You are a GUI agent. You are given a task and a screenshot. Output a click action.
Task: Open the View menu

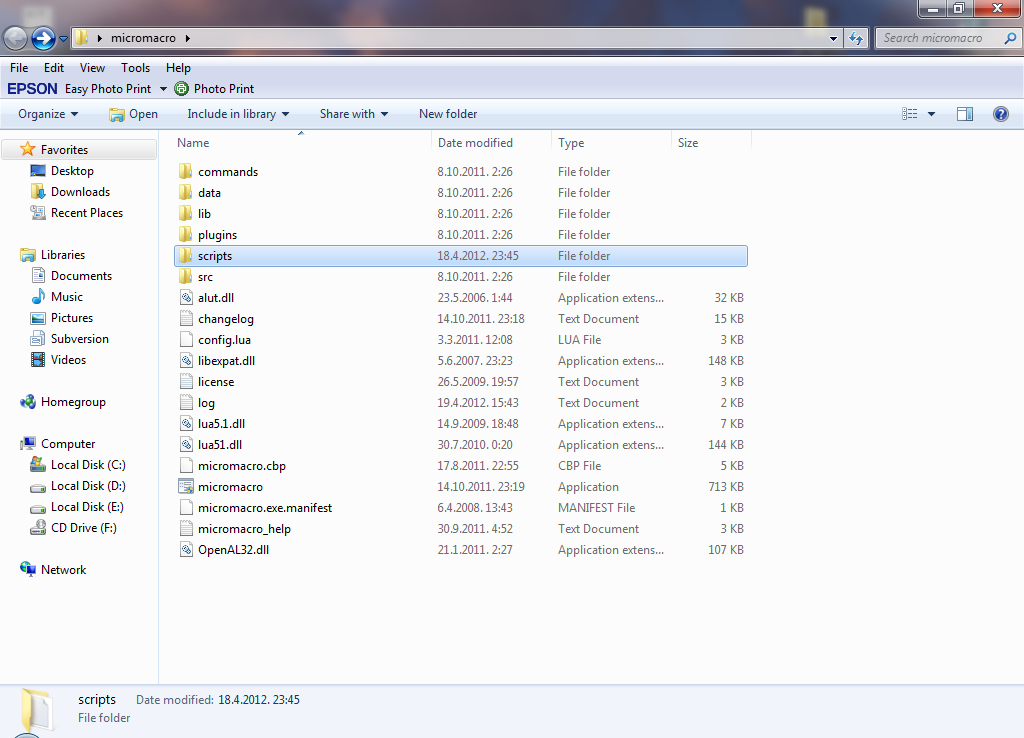point(92,68)
